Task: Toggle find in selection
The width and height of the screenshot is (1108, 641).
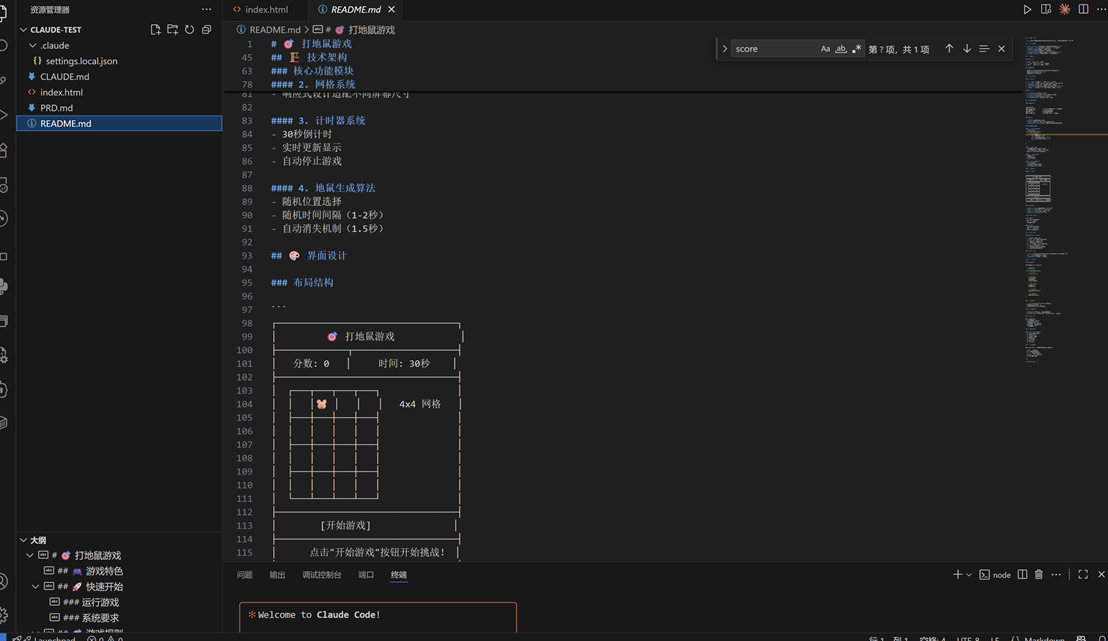Action: click(984, 49)
